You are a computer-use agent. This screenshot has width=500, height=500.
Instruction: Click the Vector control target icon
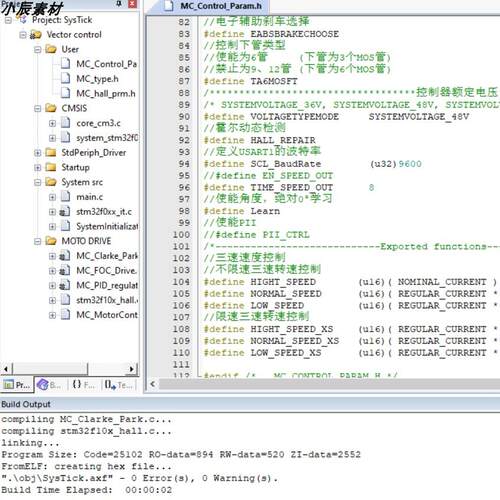point(36,34)
